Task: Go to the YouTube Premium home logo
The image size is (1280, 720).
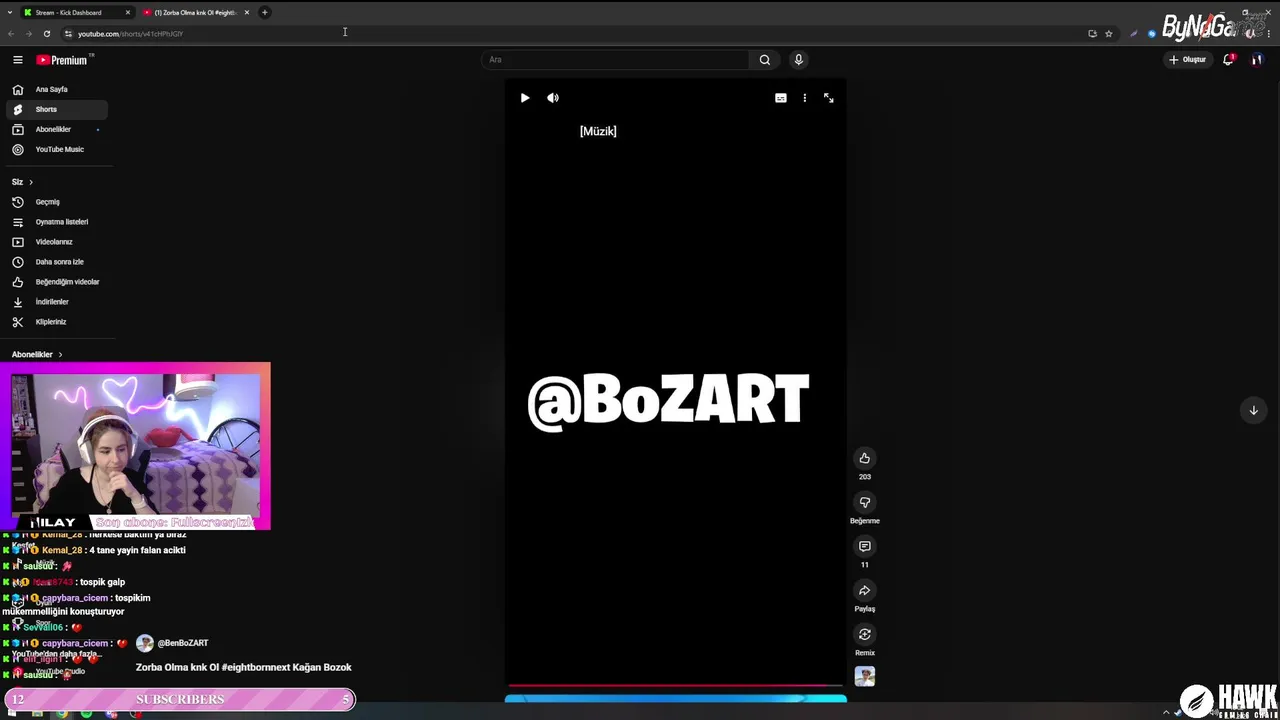Action: (x=62, y=60)
